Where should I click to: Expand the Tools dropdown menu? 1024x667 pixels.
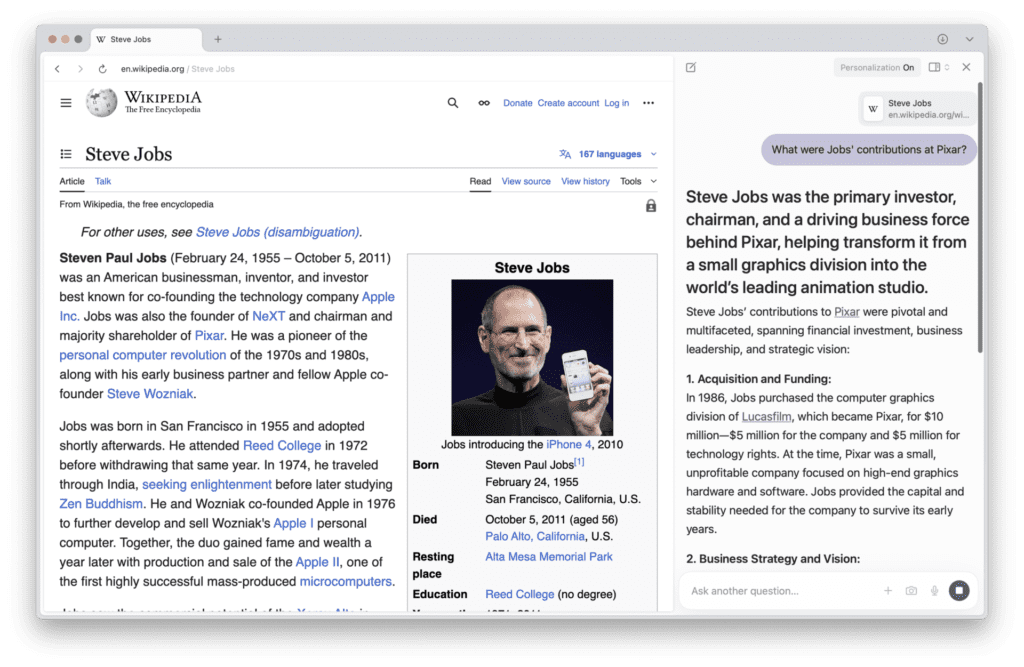coord(638,181)
